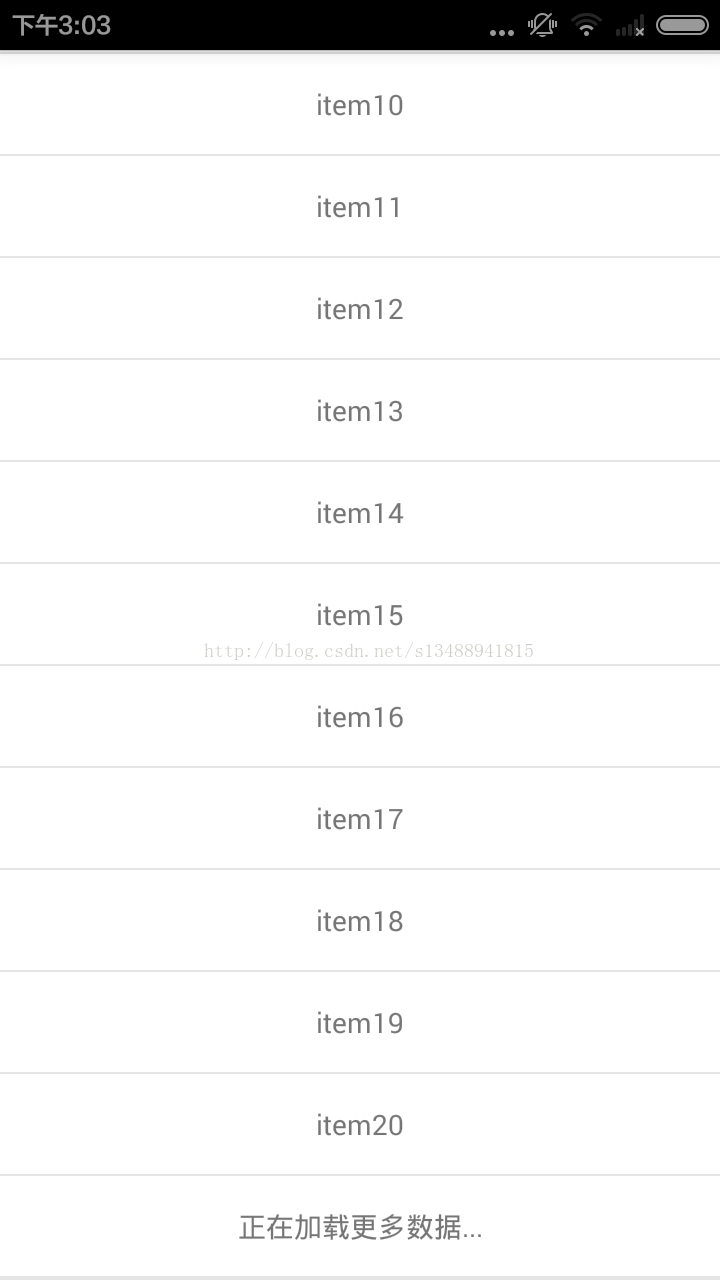Open item20 at list bottom
This screenshot has height=1280, width=720.
tap(360, 1124)
